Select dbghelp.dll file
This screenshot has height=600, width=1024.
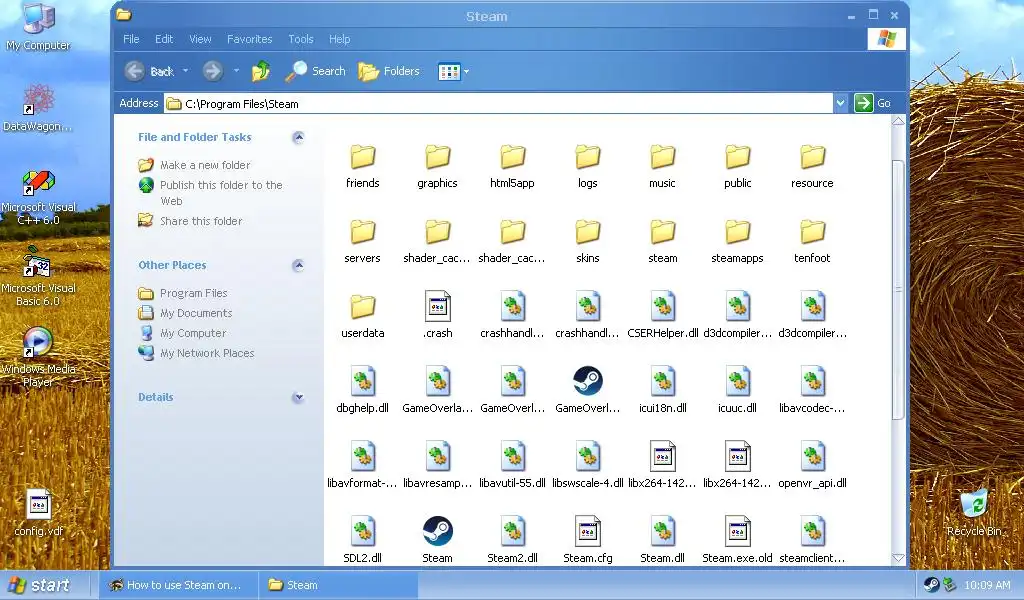coord(362,392)
